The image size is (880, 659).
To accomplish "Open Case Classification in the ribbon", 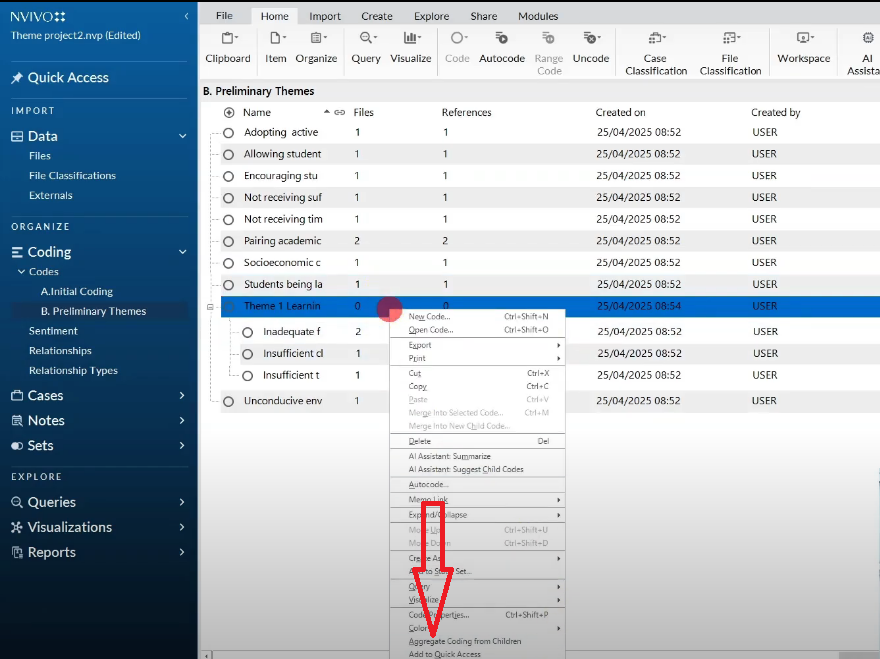I will [x=656, y=53].
